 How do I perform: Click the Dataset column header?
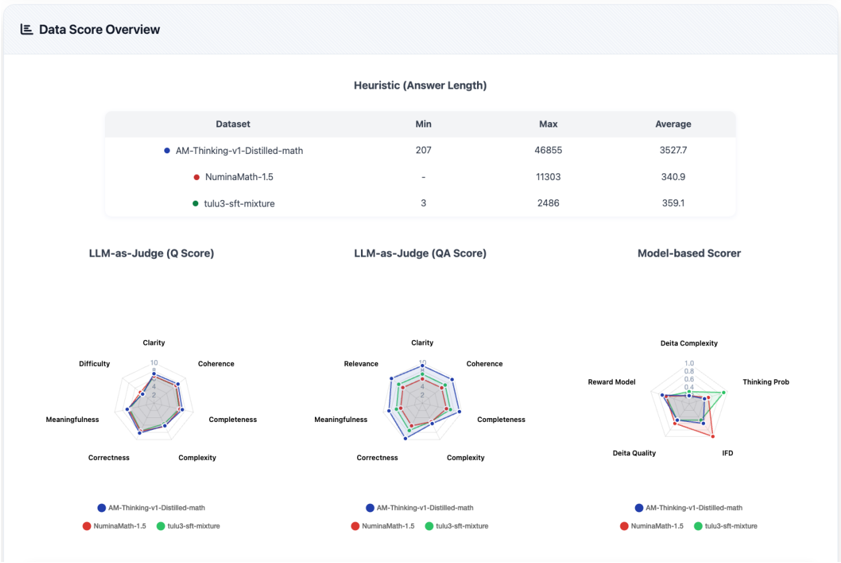[x=233, y=124]
